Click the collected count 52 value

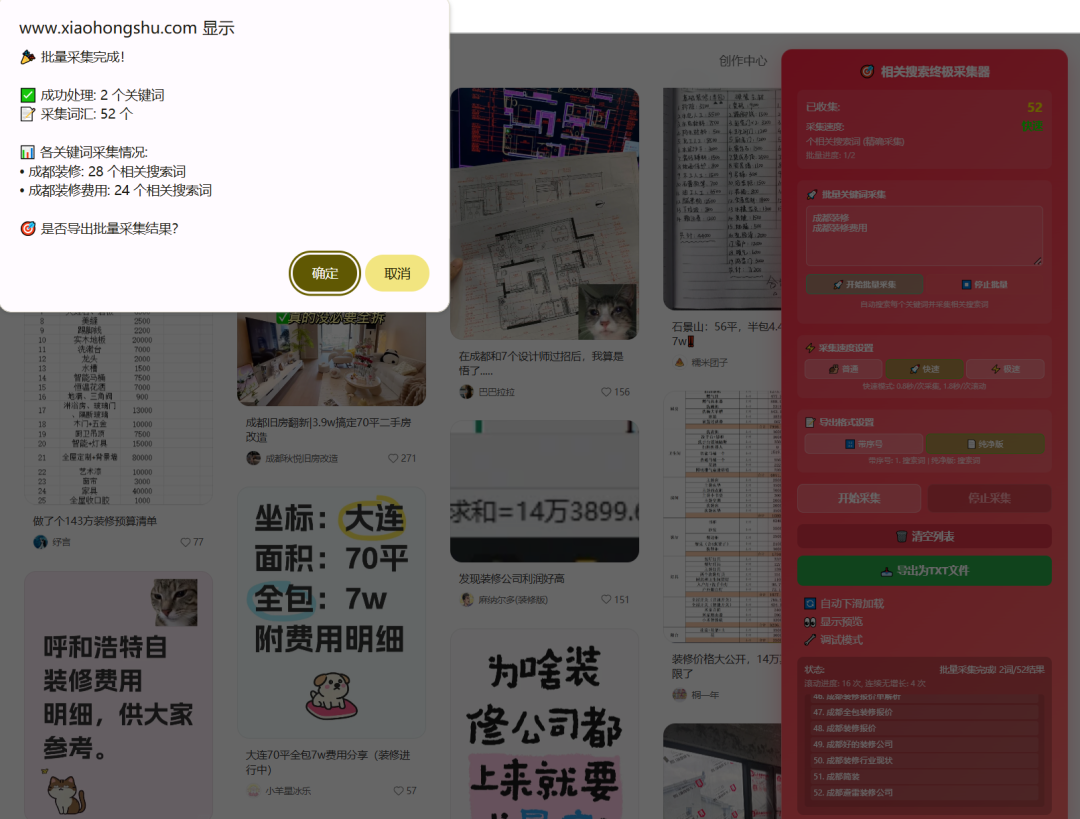tap(1035, 107)
